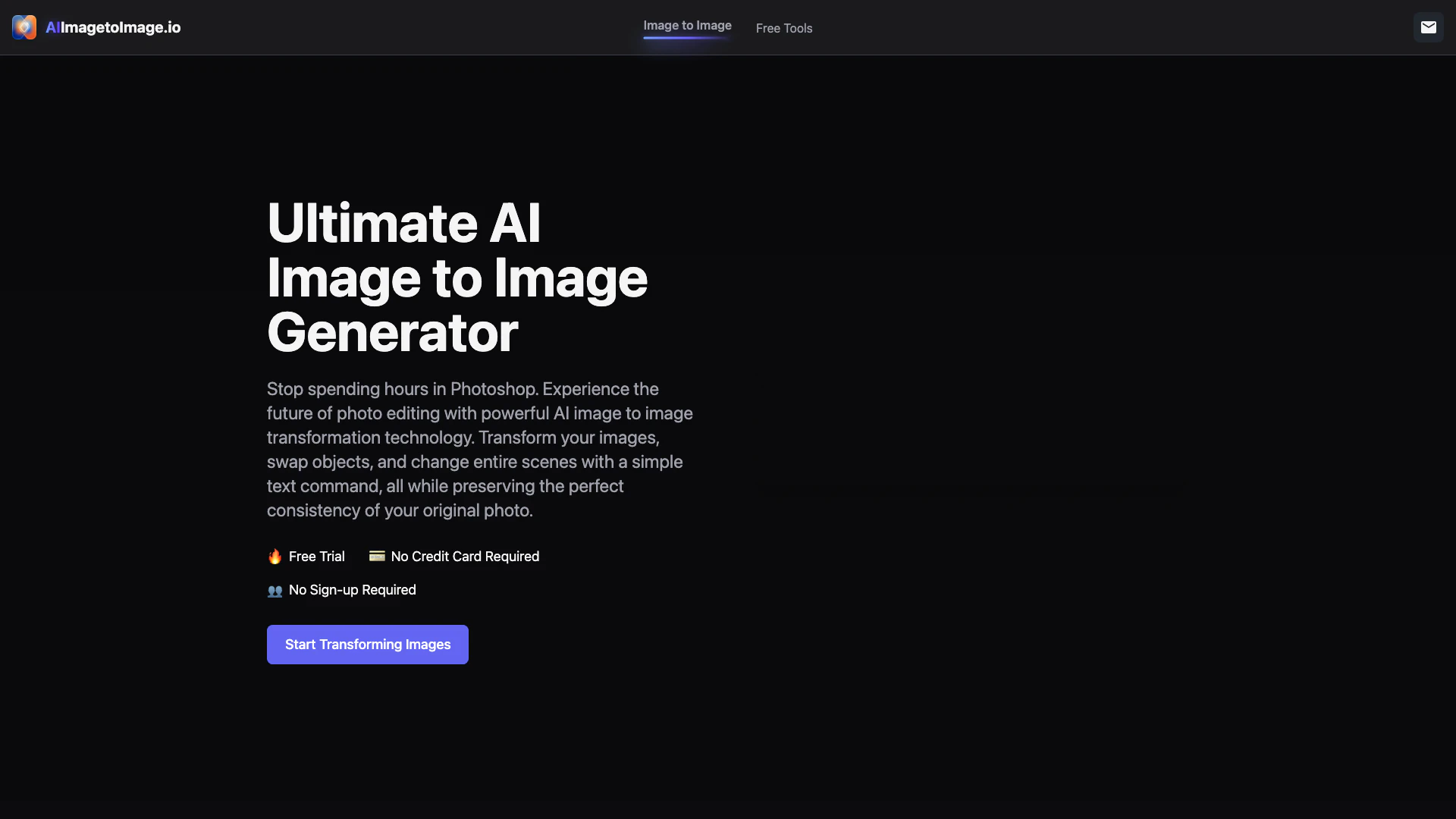Image resolution: width=1456 pixels, height=819 pixels.
Task: Click the word 'Photoshop' in the description
Action: (x=493, y=389)
